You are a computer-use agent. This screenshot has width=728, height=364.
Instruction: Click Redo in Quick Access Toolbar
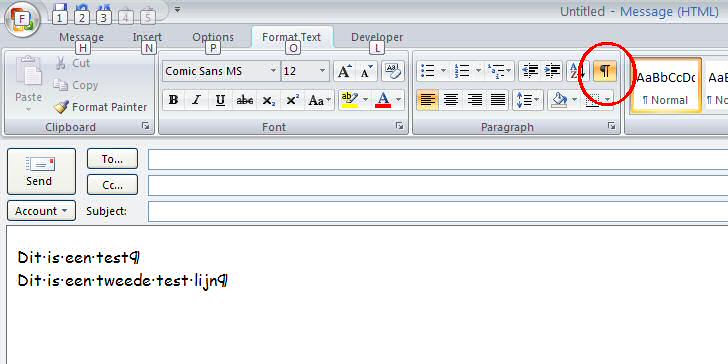[x=104, y=9]
